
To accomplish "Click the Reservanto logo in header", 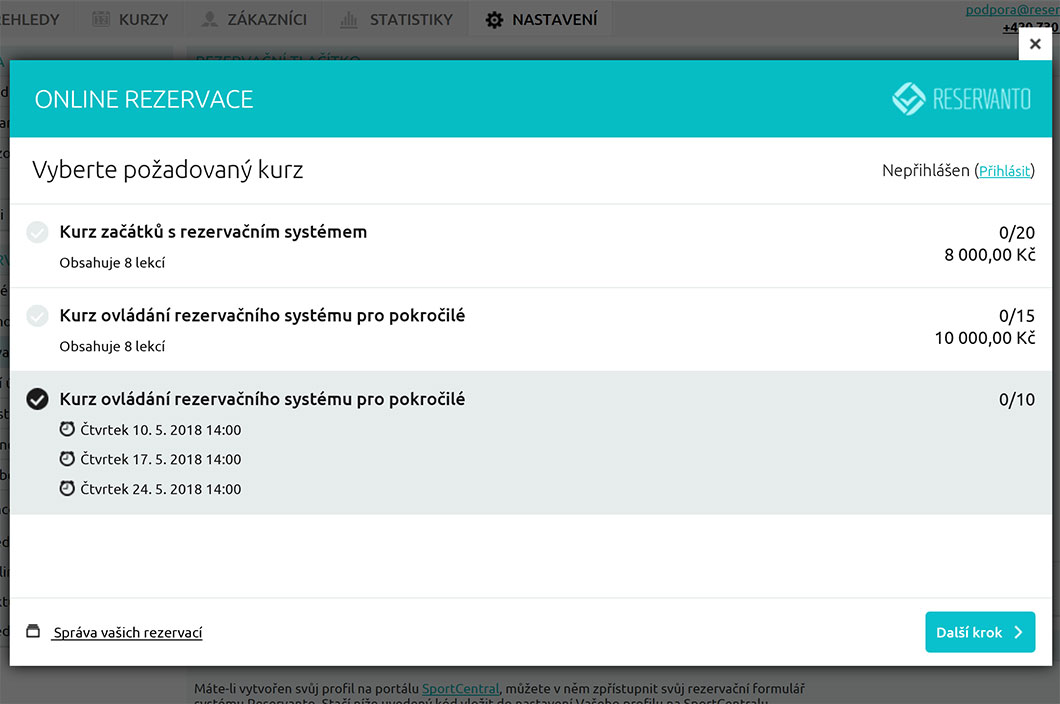I will click(960, 99).
